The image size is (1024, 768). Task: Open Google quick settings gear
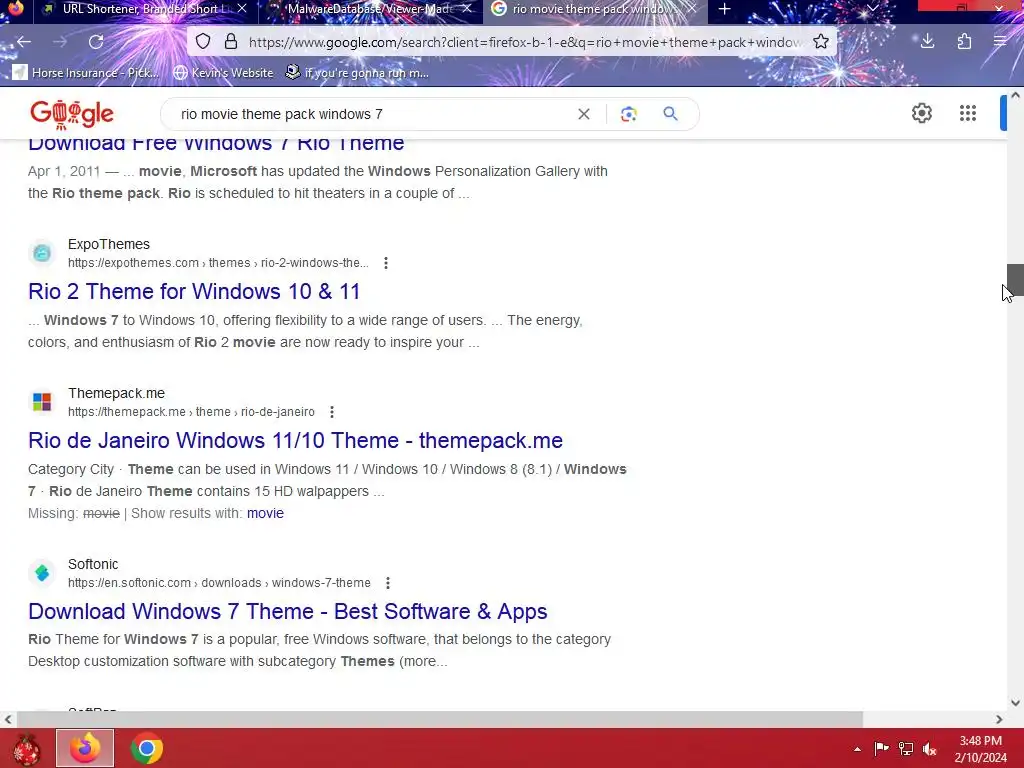click(921, 114)
